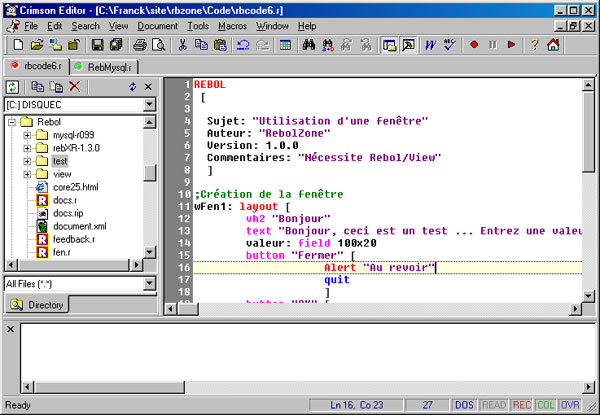Select feedback.r in the file tree
The image size is (600, 415).
click(x=74, y=239)
